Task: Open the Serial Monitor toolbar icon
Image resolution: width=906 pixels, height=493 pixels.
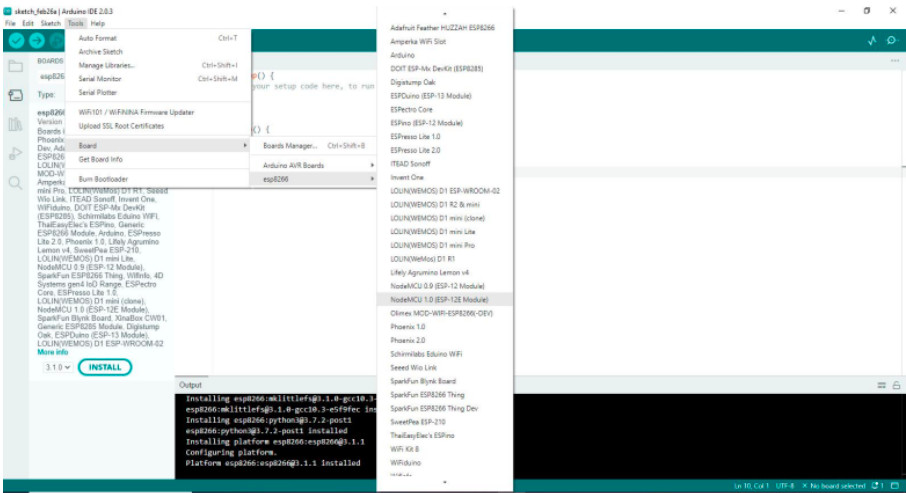Action: [892, 40]
